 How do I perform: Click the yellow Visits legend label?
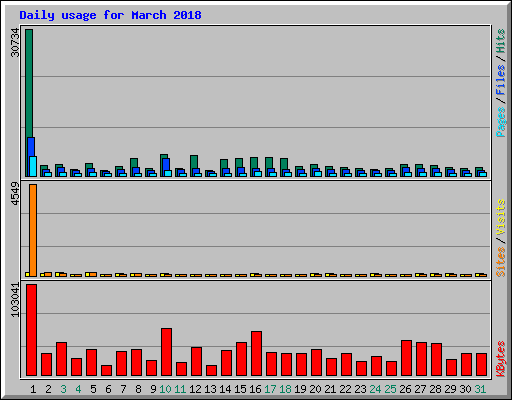[501, 217]
